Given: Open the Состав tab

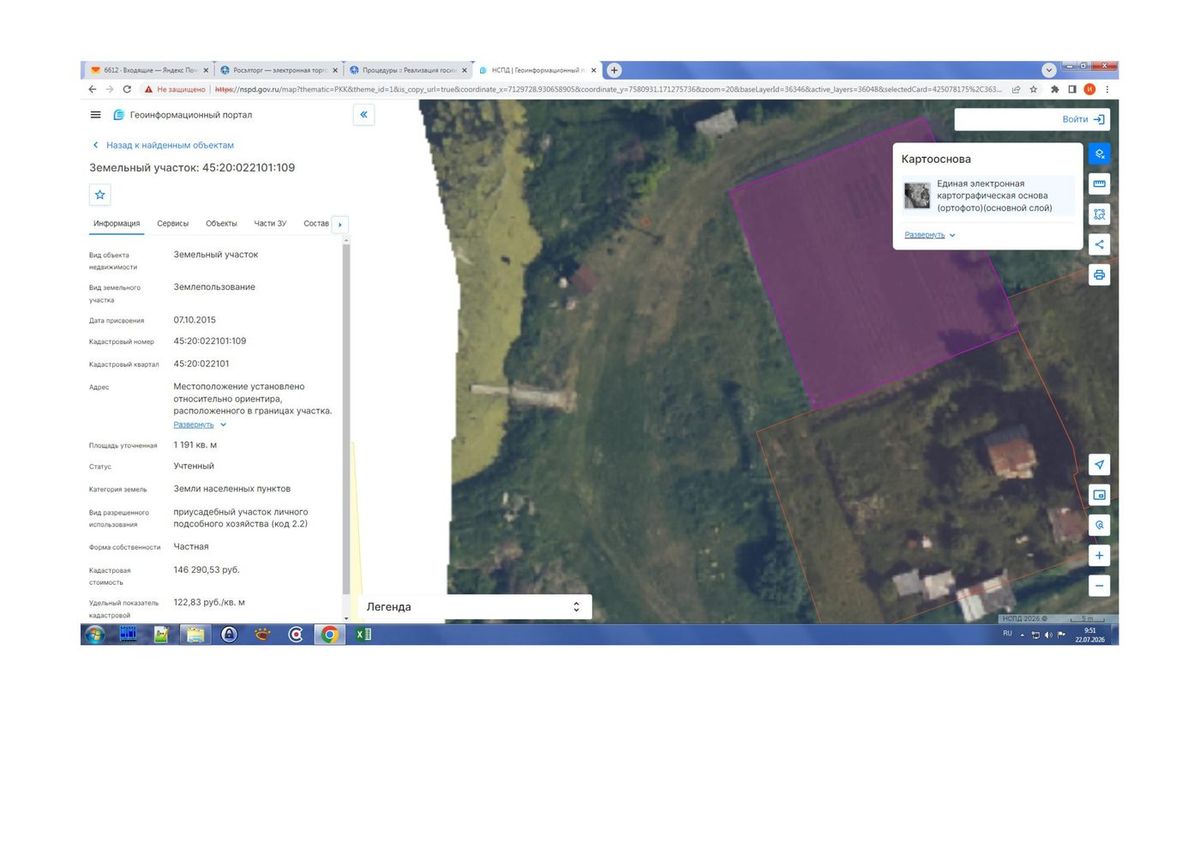Looking at the screenshot, I should pos(316,224).
